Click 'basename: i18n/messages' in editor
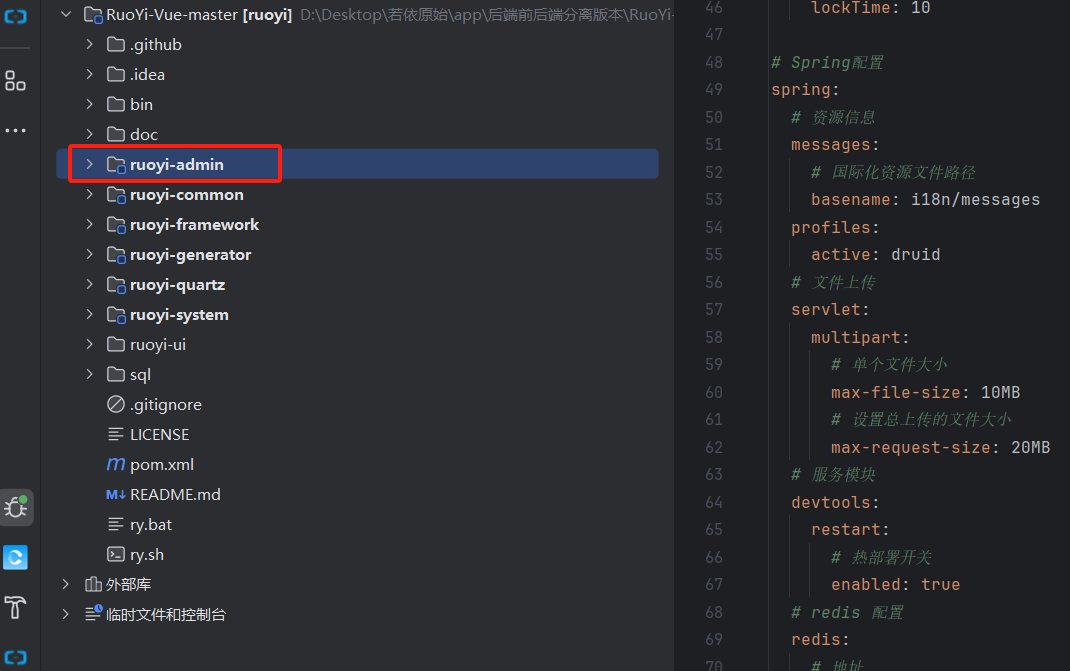The image size is (1070, 671). [925, 199]
